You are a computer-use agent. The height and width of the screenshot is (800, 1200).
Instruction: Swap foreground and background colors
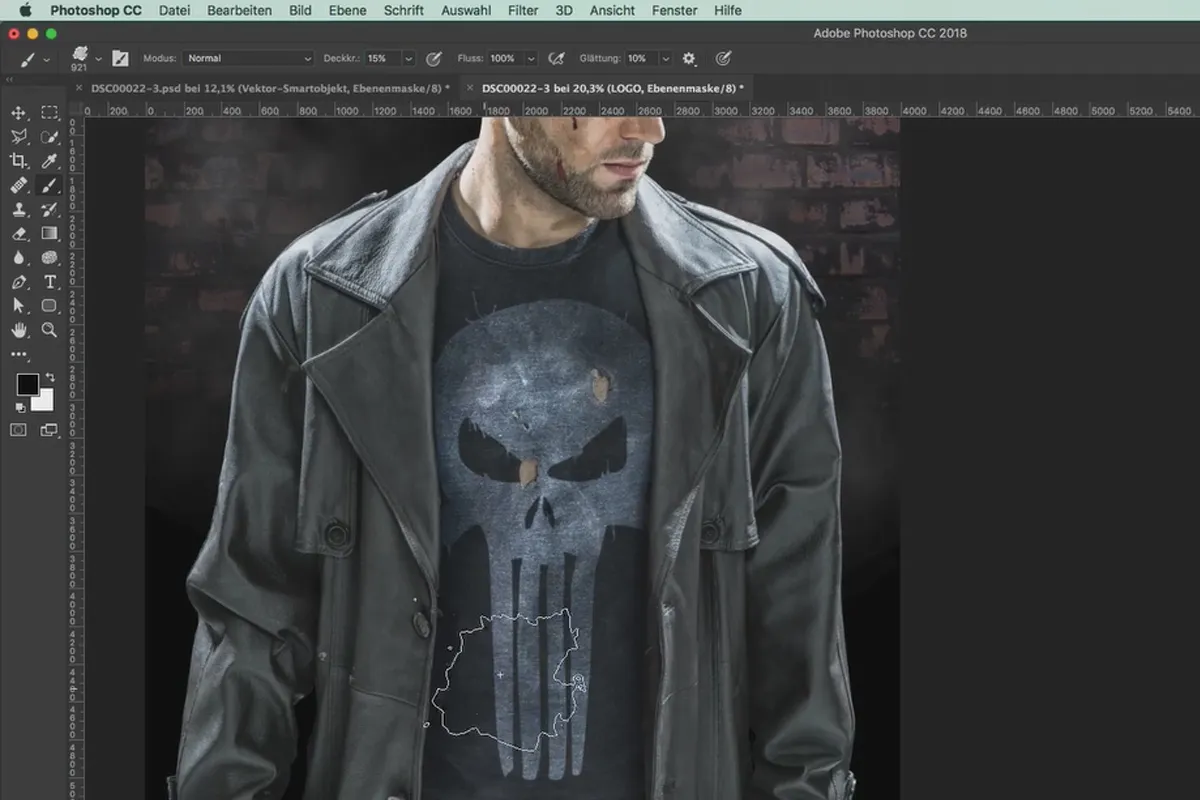tap(50, 377)
